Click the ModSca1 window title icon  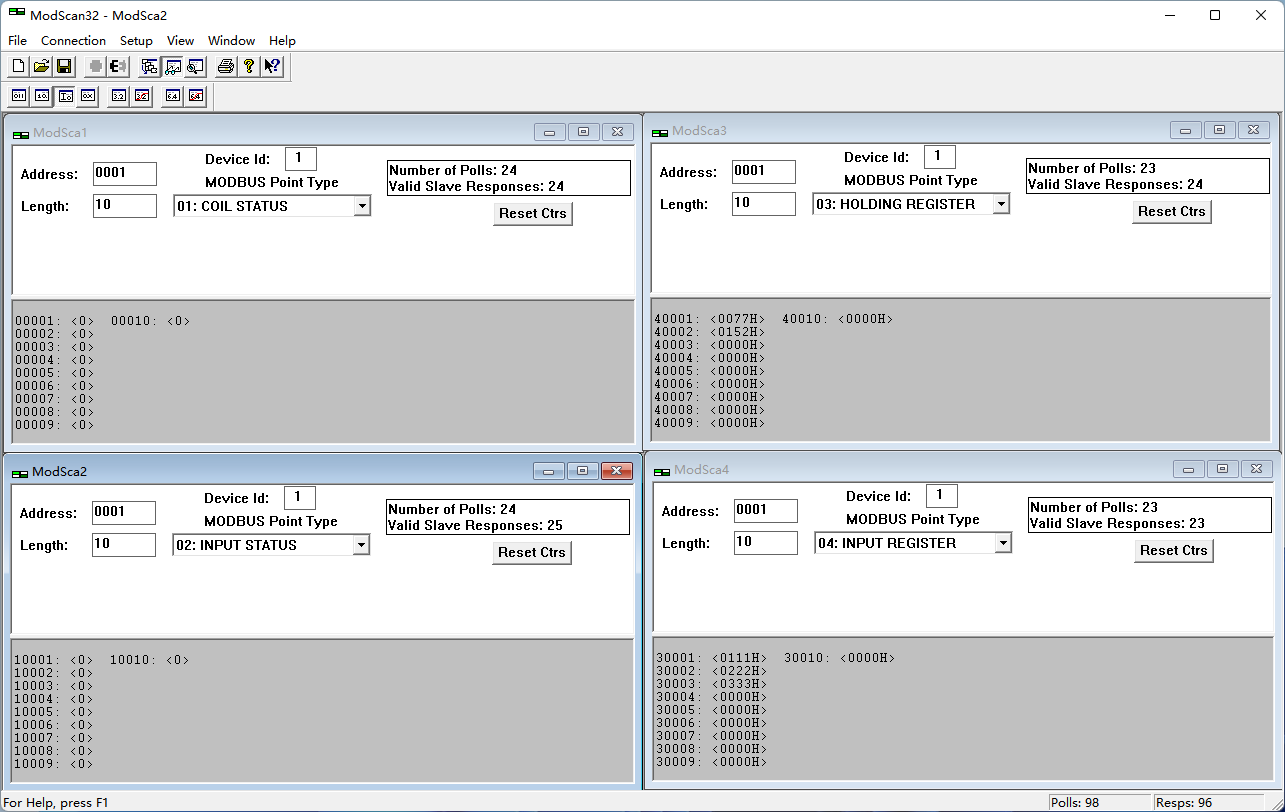pos(21,133)
